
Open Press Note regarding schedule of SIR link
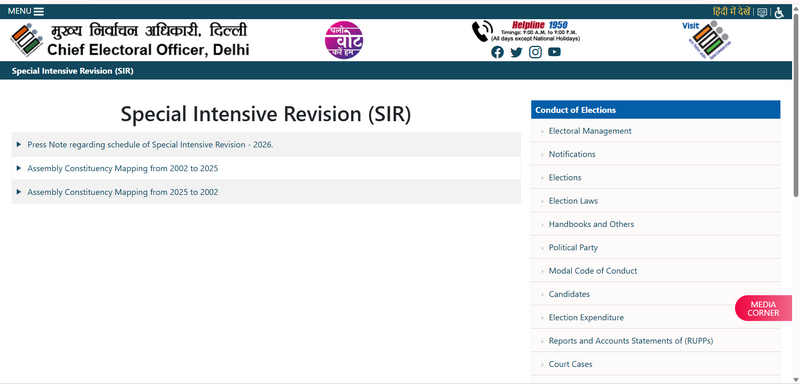pyautogui.click(x=150, y=145)
